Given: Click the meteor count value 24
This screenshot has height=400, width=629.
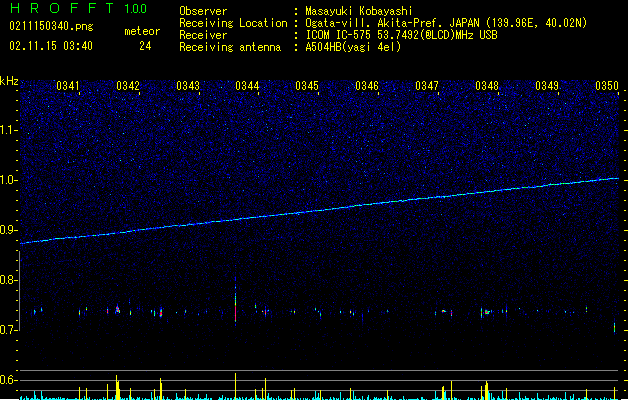Looking at the screenshot, I should pyautogui.click(x=145, y=46).
